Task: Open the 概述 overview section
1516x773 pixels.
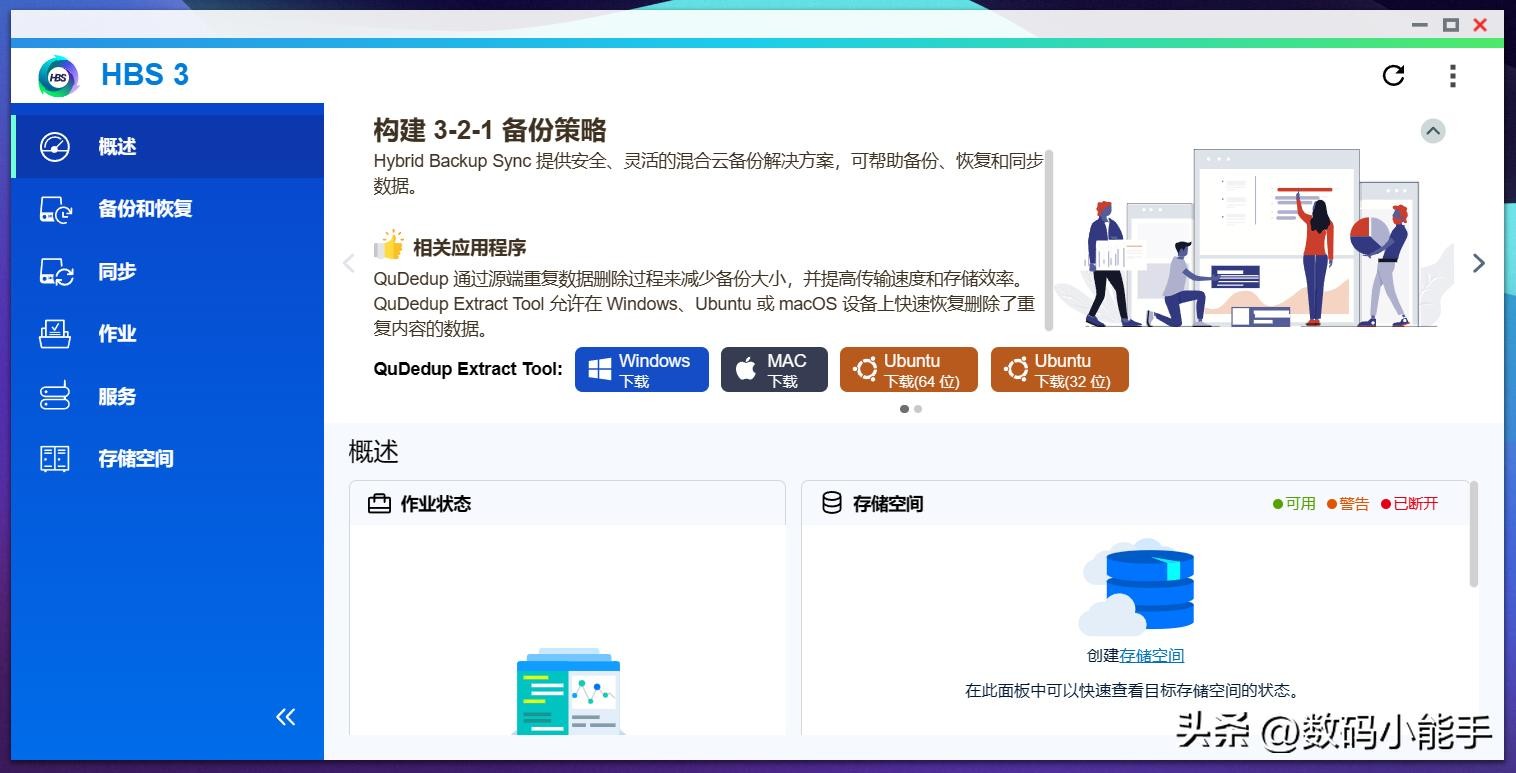Action: [117, 147]
